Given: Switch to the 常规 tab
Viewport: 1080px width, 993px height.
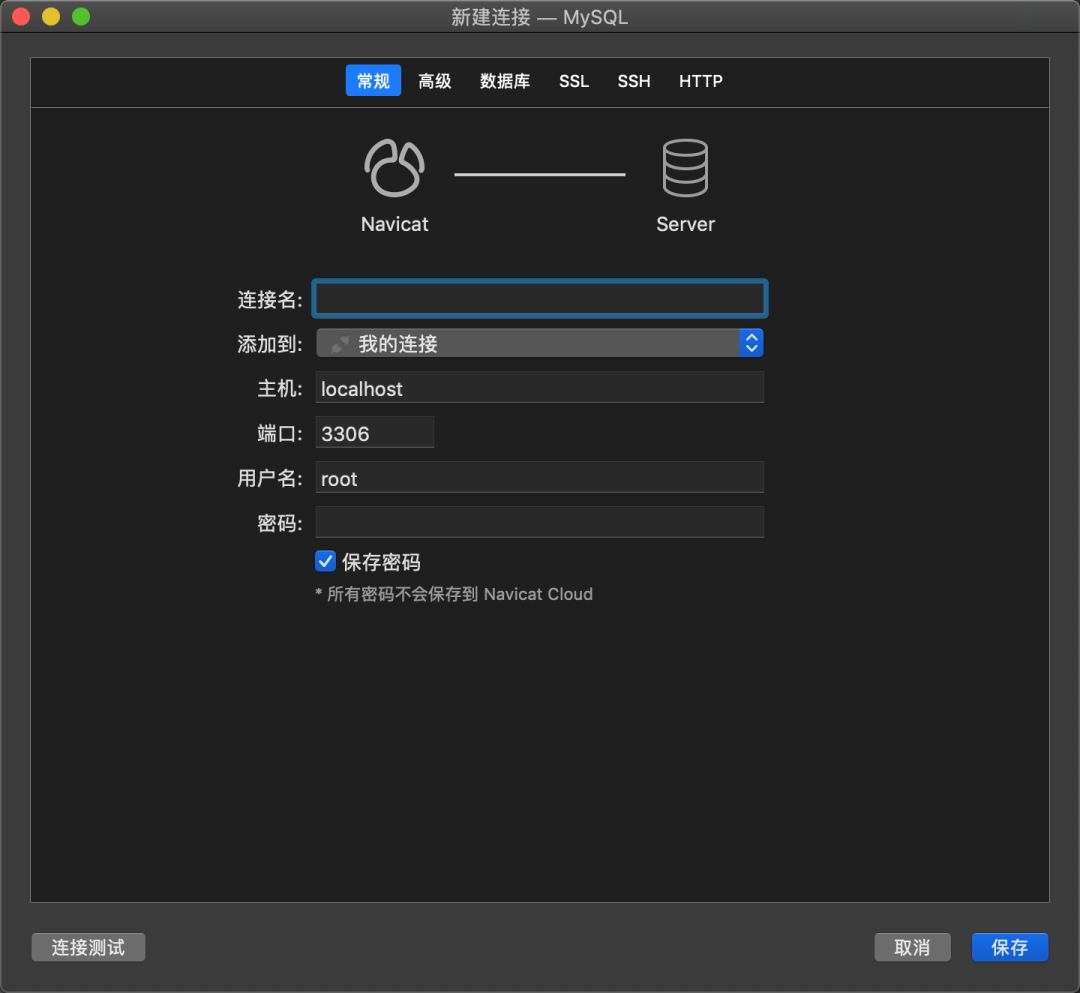Looking at the screenshot, I should pyautogui.click(x=373, y=81).
